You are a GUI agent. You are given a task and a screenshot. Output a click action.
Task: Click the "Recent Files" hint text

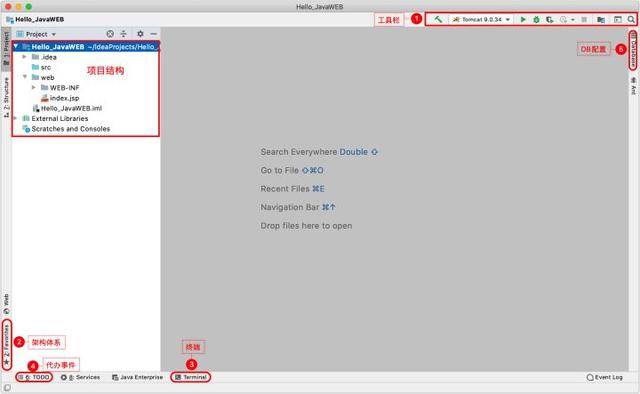285,189
